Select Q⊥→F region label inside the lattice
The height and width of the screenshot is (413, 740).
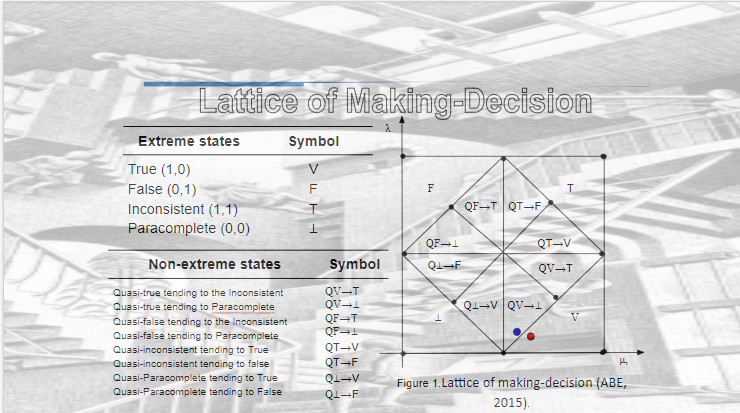(x=444, y=266)
